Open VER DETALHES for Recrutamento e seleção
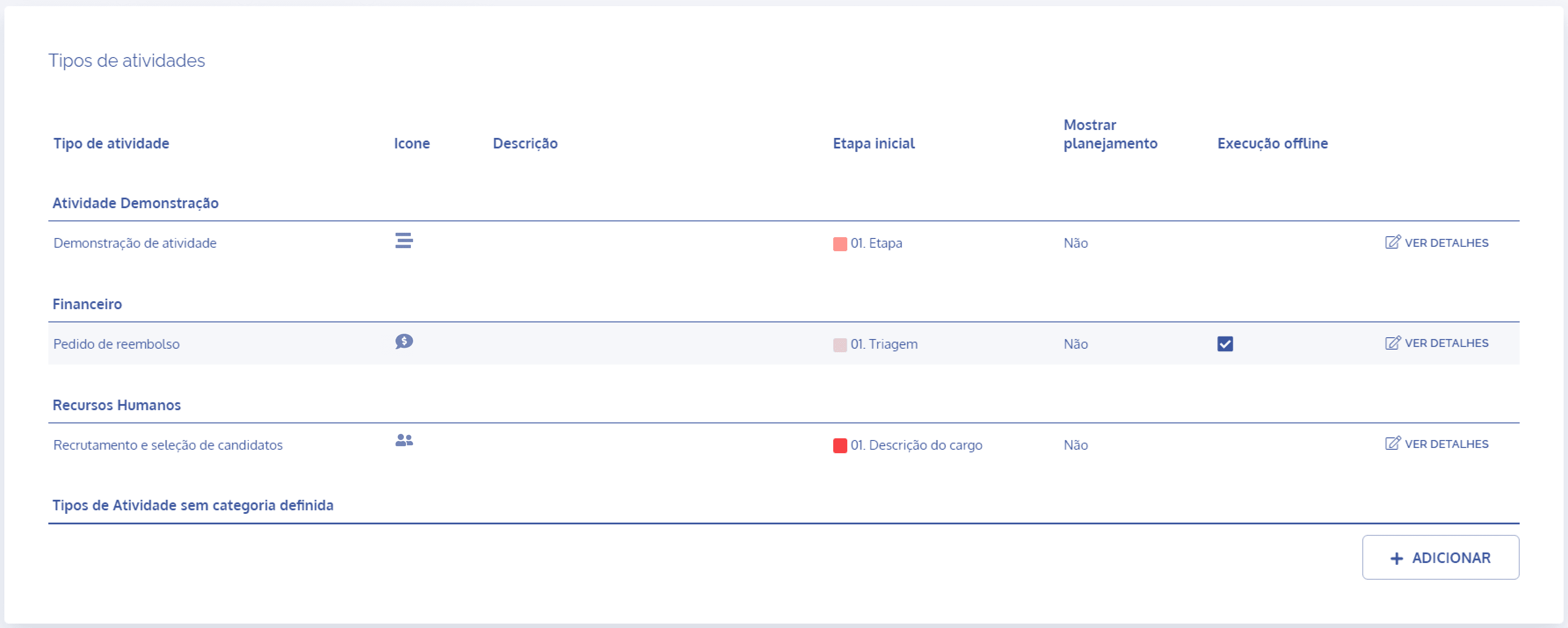 tap(1446, 444)
